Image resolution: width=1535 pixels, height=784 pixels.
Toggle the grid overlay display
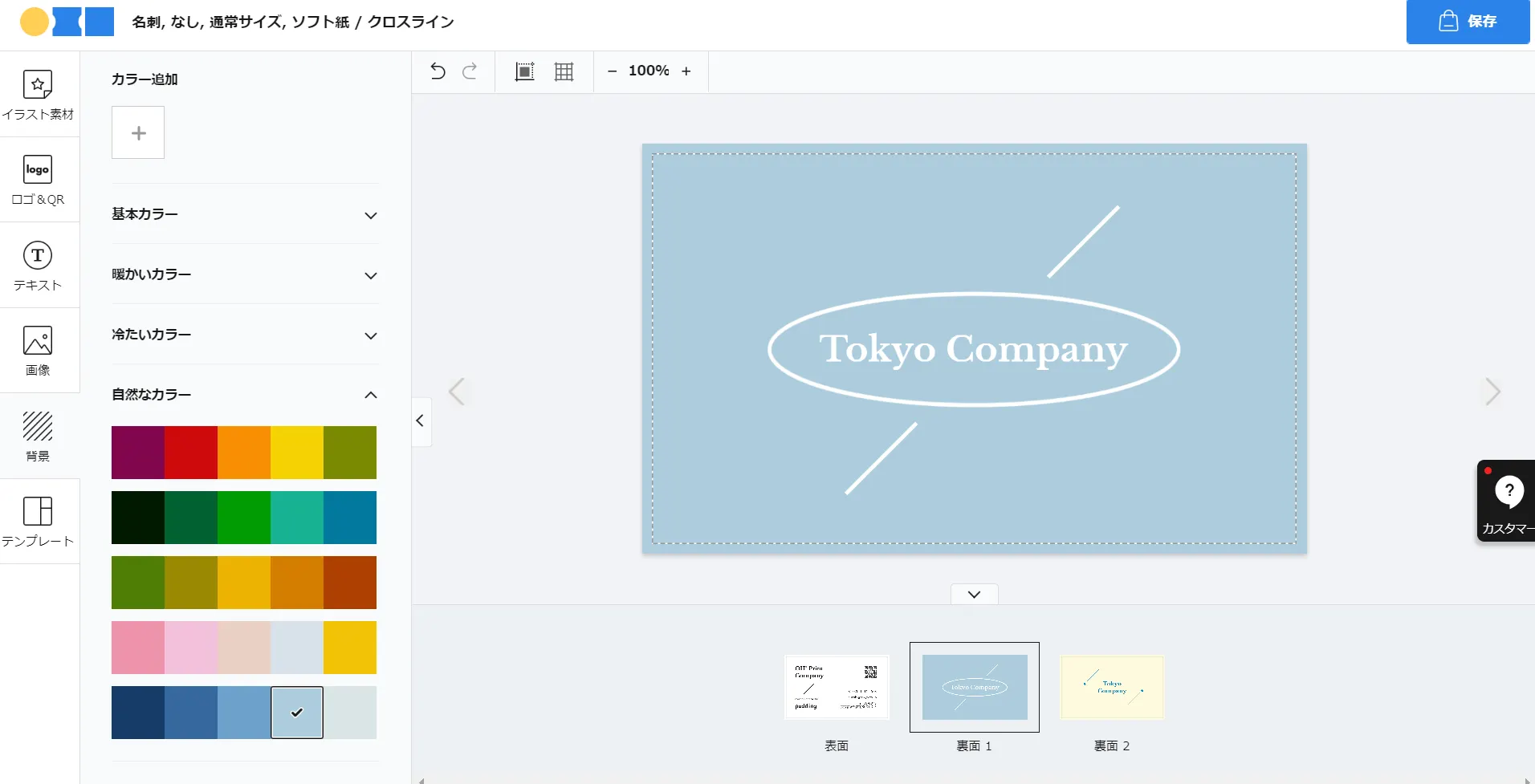tap(564, 71)
